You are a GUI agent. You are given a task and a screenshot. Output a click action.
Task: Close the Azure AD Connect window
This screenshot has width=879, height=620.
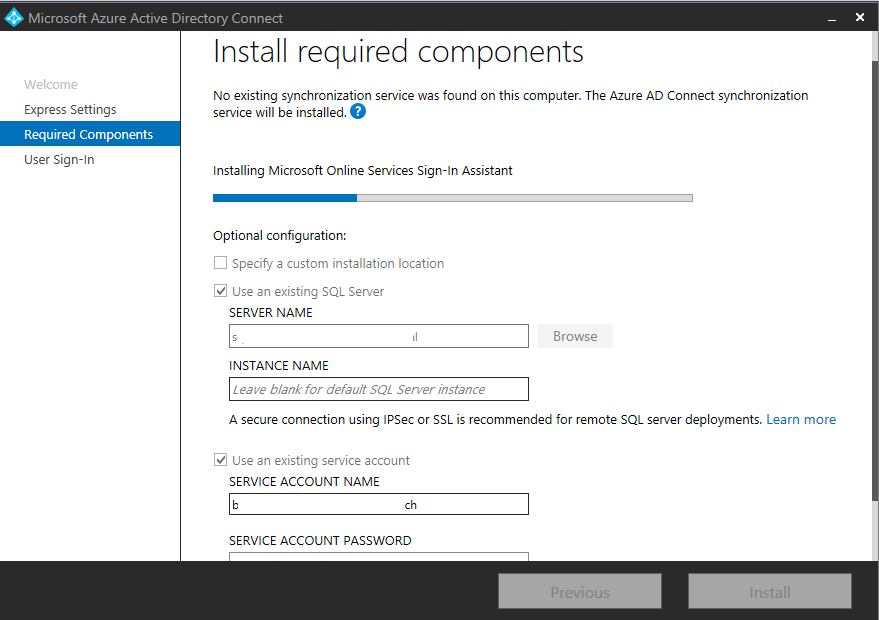tap(860, 18)
